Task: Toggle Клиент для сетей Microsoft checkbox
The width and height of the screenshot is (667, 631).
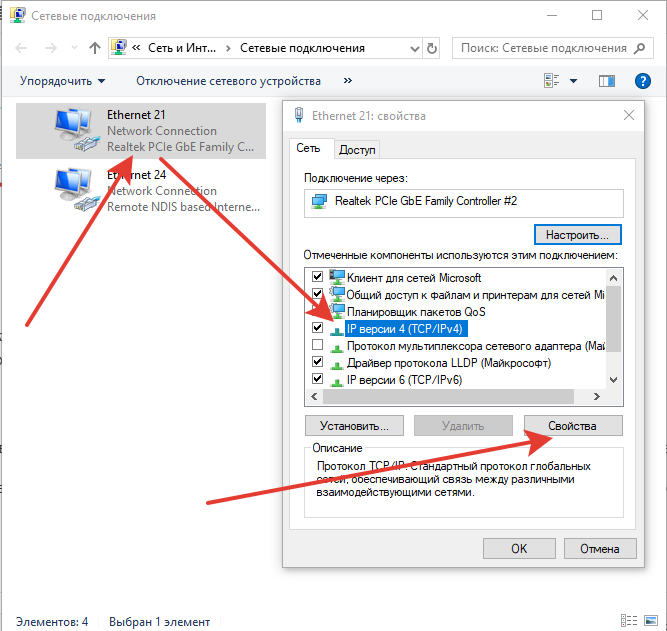Action: pos(317,277)
